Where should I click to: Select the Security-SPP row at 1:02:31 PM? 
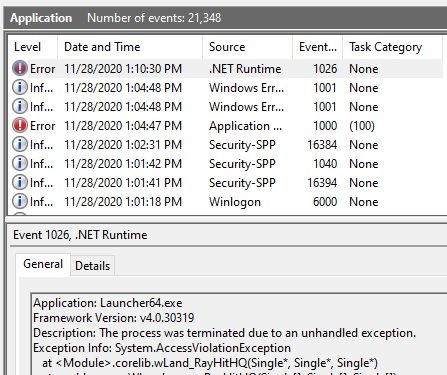(x=227, y=145)
